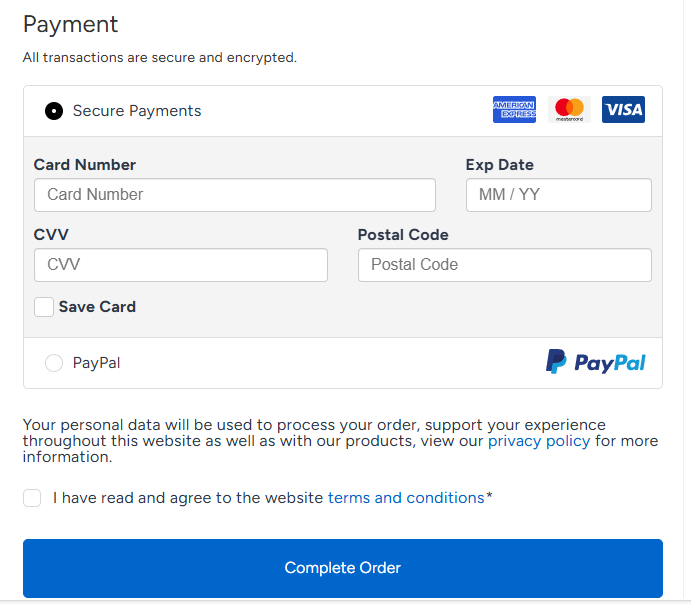Viewport: 691px width, 604px height.
Task: Click the Secure Payments label text
Action: [x=137, y=111]
